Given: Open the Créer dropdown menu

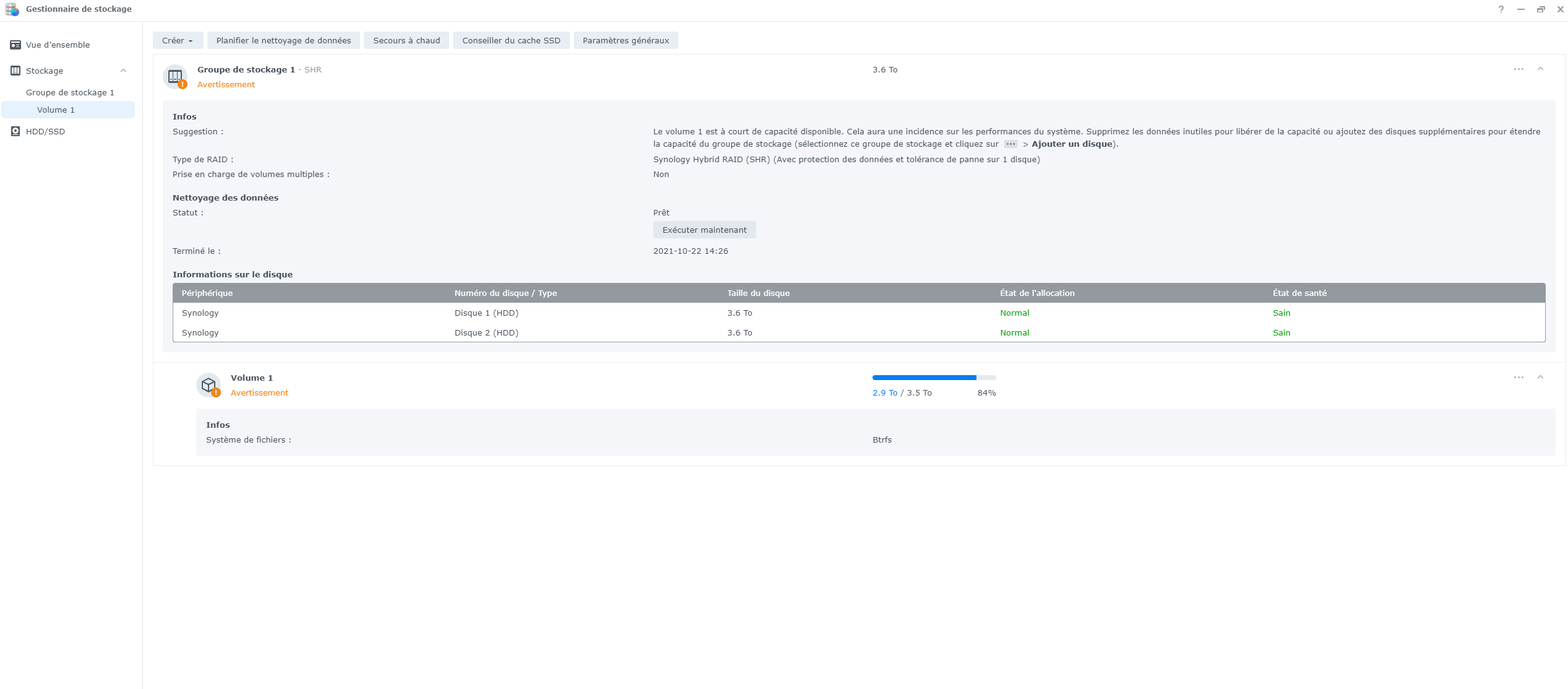Looking at the screenshot, I should [x=178, y=41].
